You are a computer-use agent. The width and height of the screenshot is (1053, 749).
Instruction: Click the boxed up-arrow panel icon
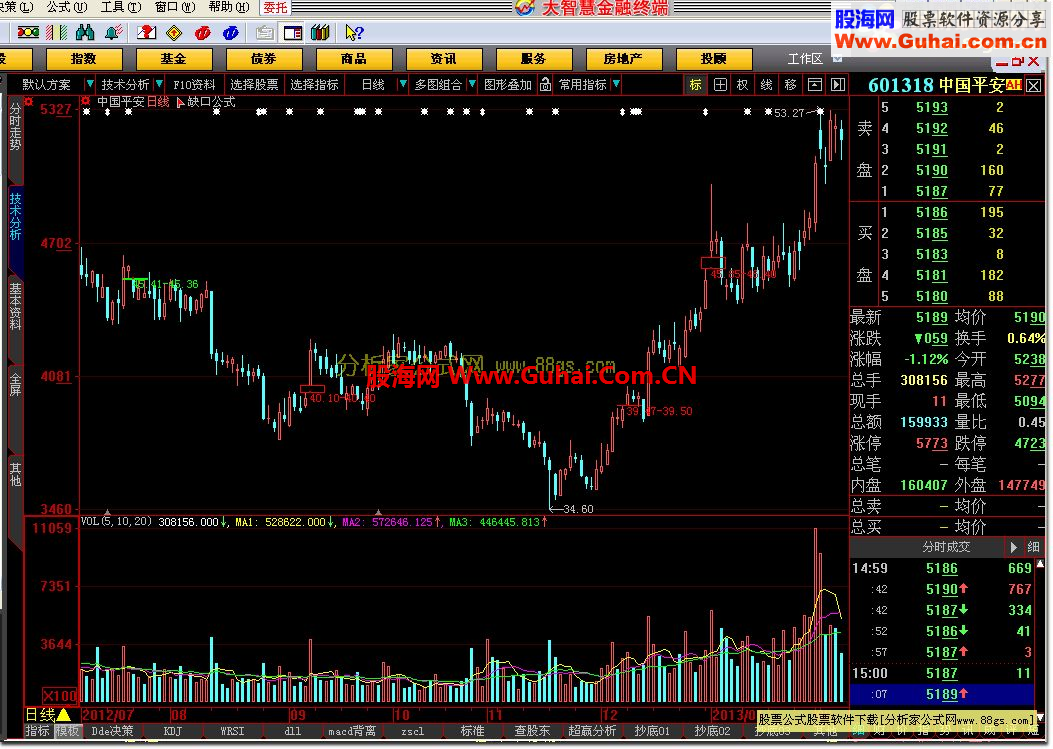click(x=815, y=85)
